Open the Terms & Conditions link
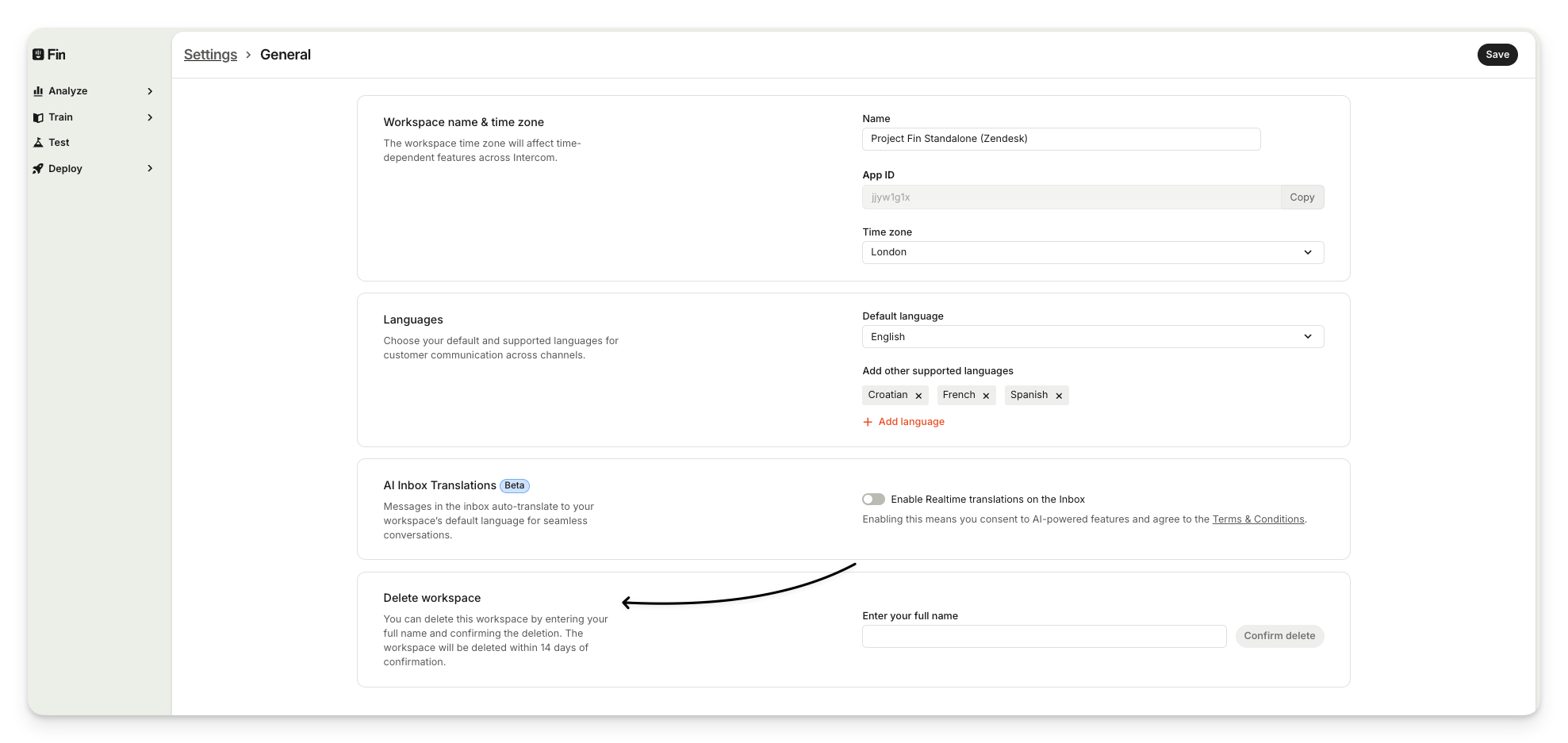The height and width of the screenshot is (743, 1568). point(1258,519)
